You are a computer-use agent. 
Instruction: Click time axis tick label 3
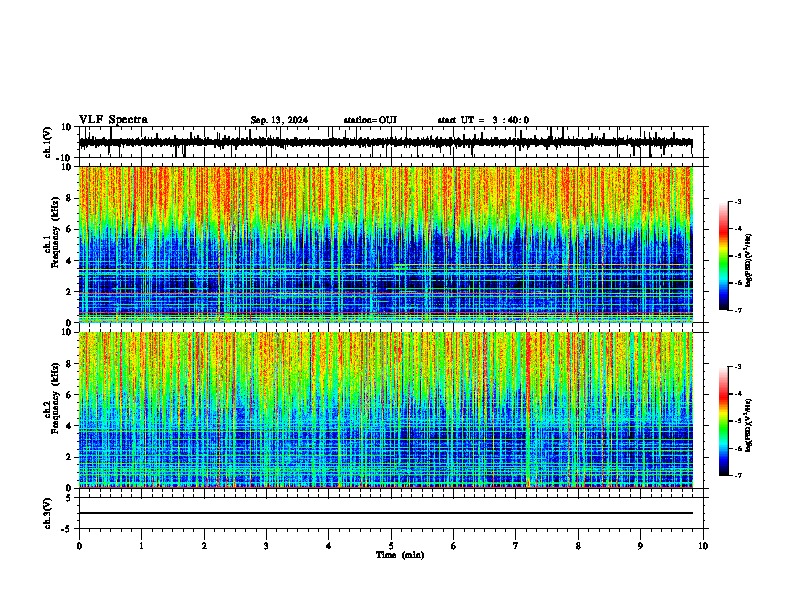click(x=266, y=546)
